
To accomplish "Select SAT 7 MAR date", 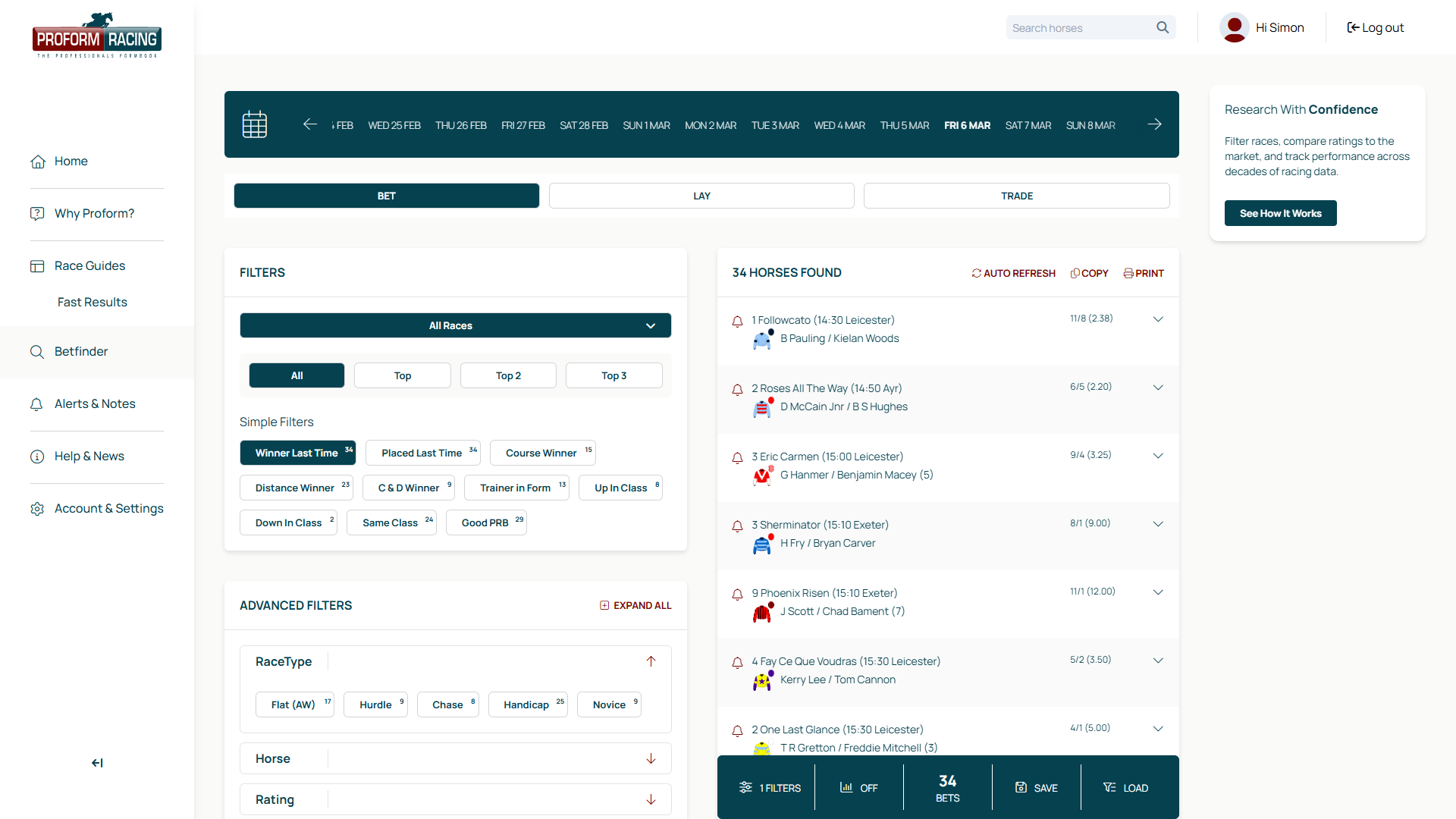I will (1028, 125).
